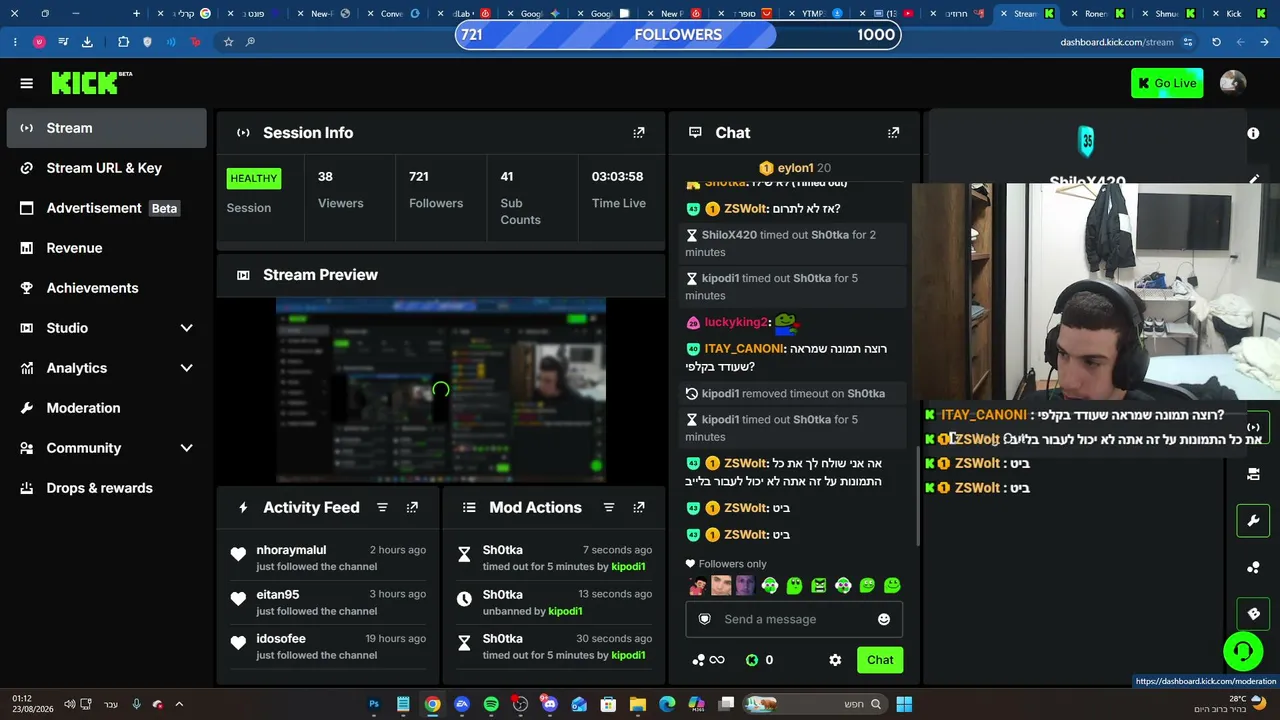Click the chat identity badge icon

704,619
